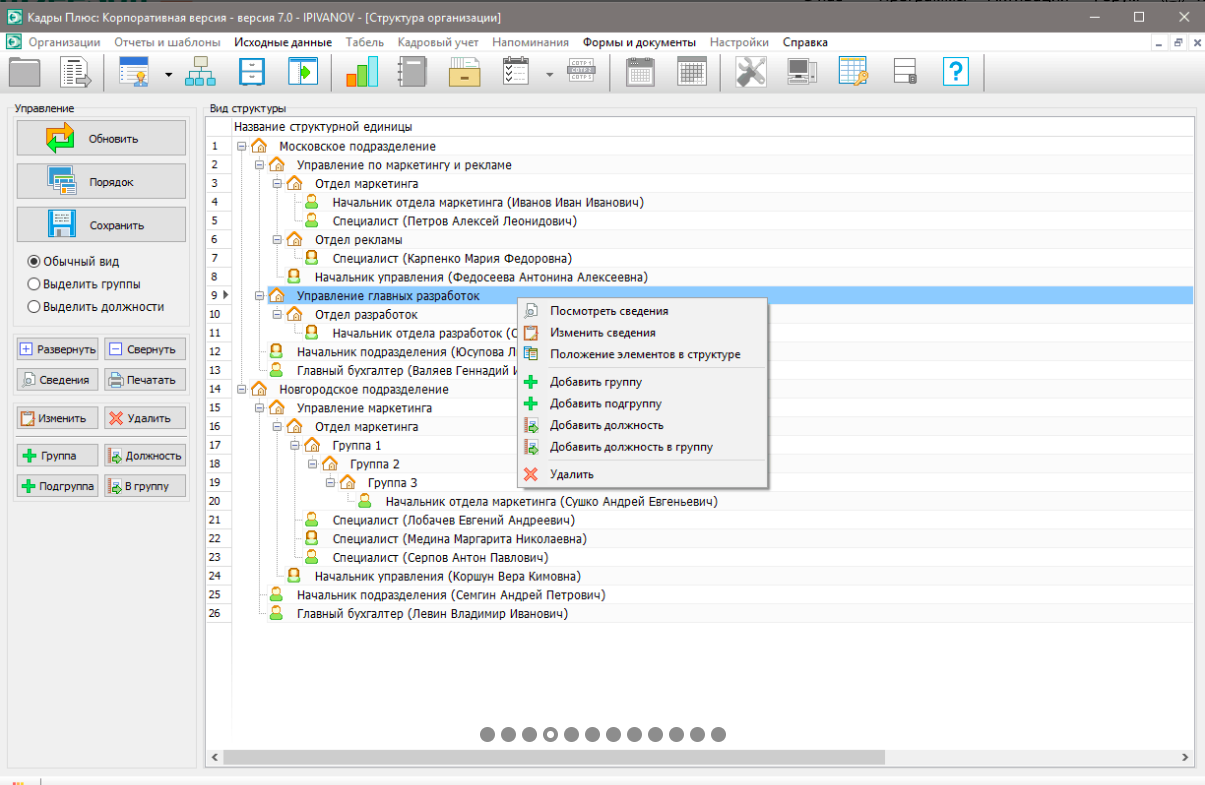Click the Обновить button
The height and width of the screenshot is (785, 1205).
[x=101, y=138]
